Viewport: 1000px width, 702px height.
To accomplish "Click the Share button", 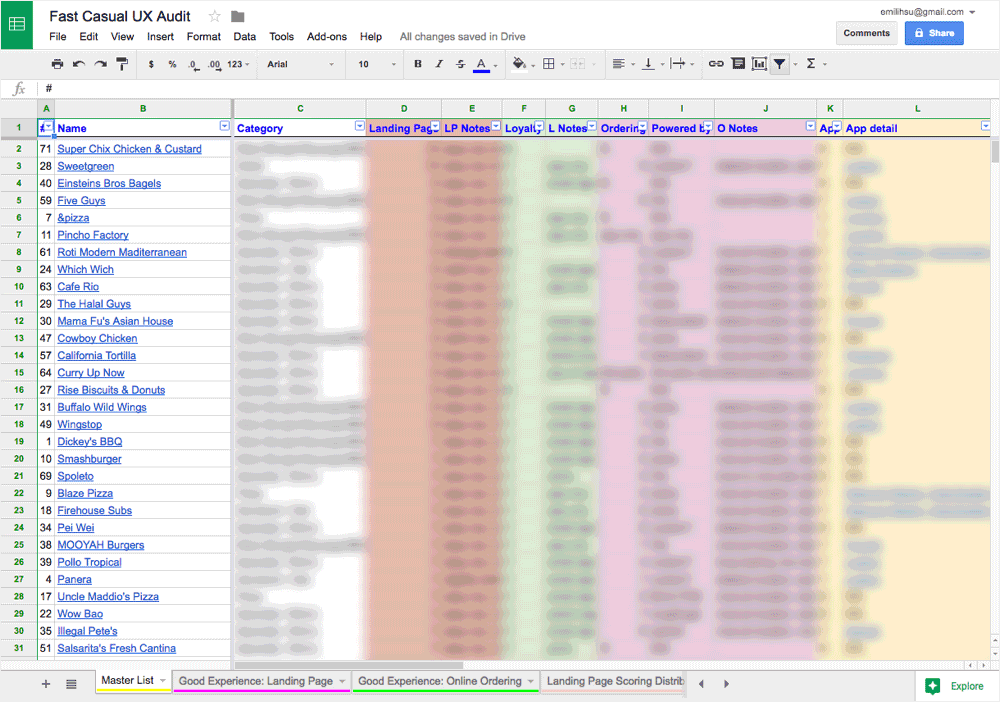I will tap(934, 33).
